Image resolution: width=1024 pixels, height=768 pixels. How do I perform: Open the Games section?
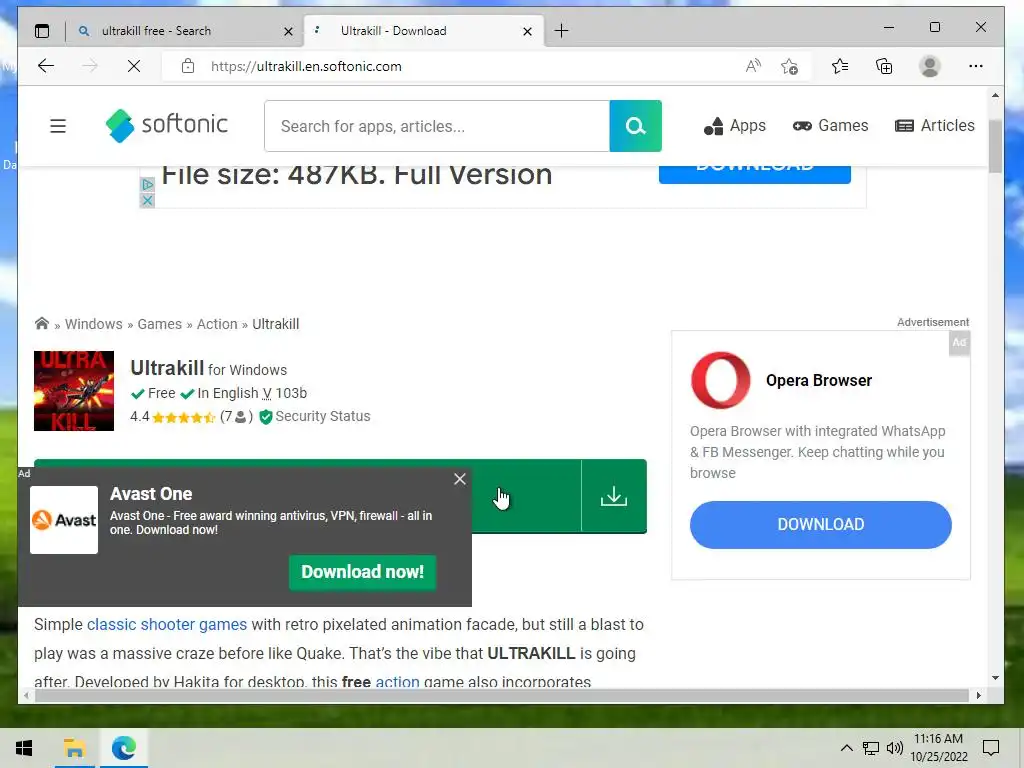pyautogui.click(x=830, y=125)
